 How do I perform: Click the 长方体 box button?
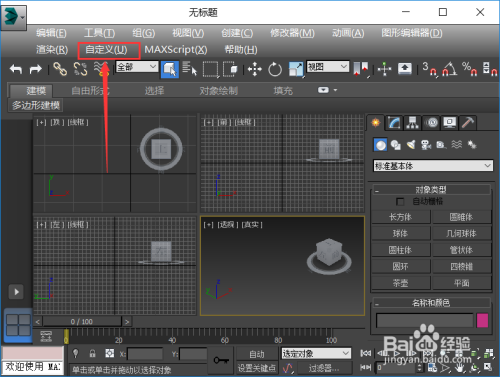[x=400, y=217]
